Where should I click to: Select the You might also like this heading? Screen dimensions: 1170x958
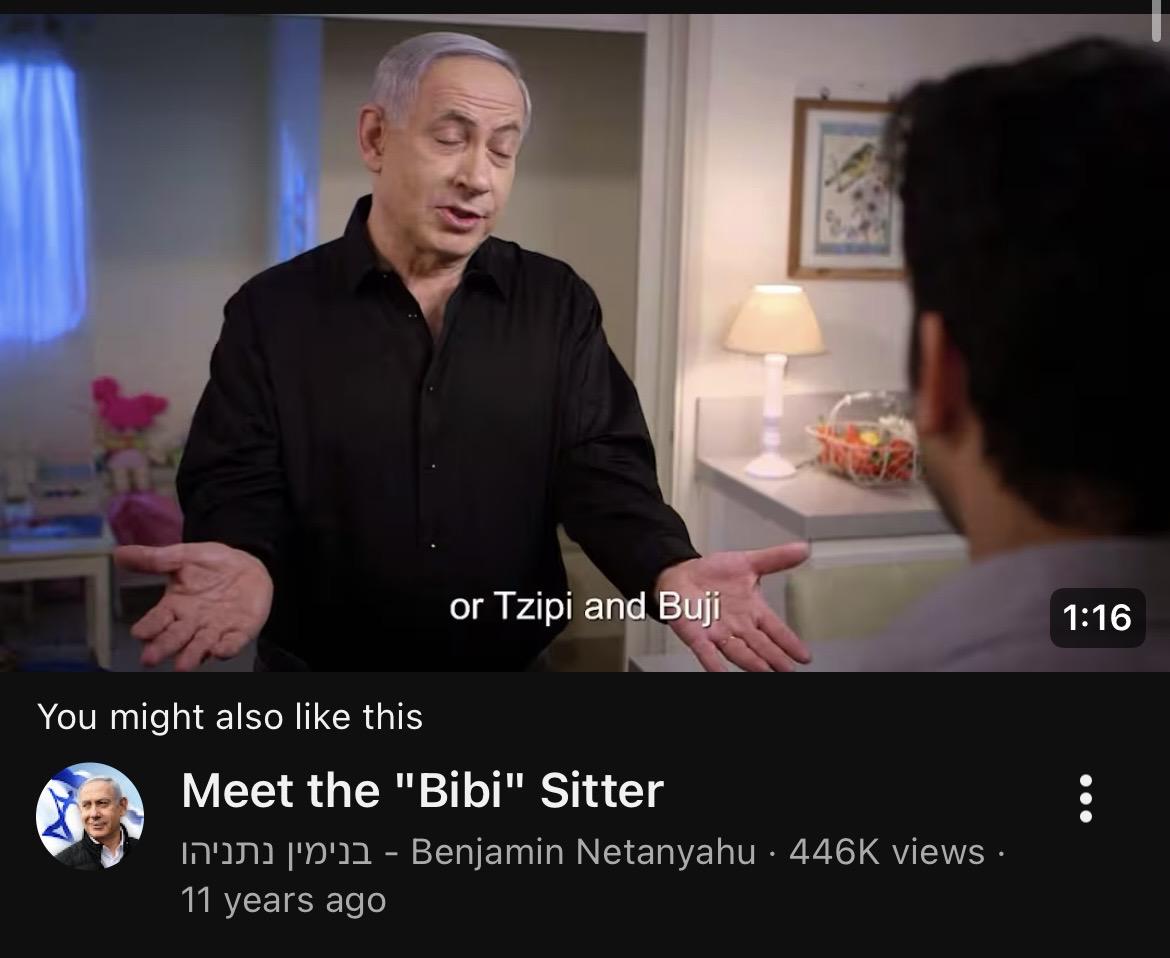(230, 717)
